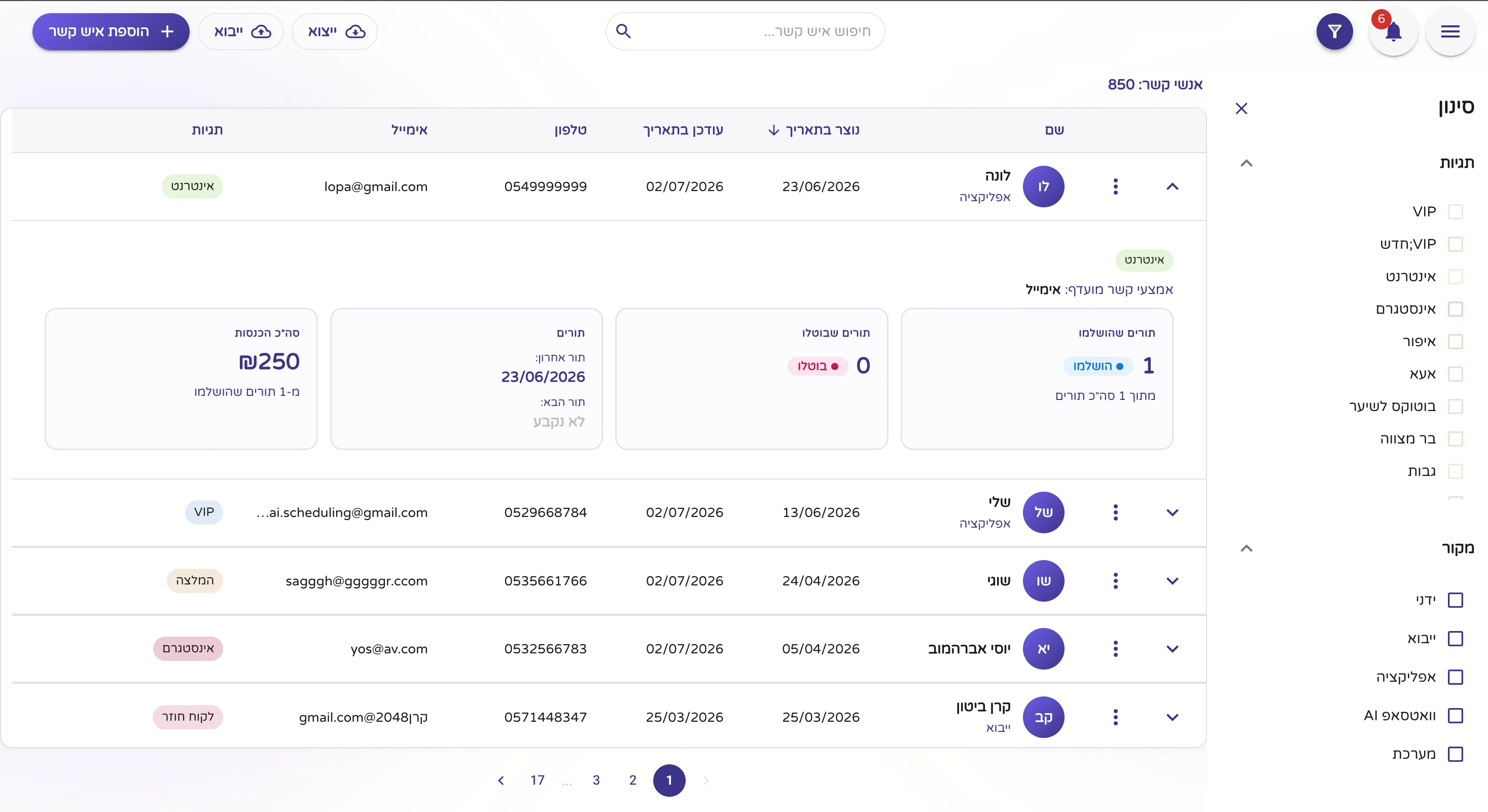
Task: Click the search magnifier icon
Action: point(623,31)
